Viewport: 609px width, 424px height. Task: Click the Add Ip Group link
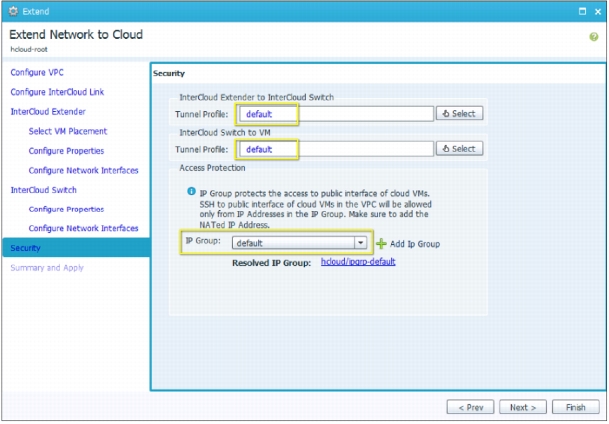click(x=415, y=244)
